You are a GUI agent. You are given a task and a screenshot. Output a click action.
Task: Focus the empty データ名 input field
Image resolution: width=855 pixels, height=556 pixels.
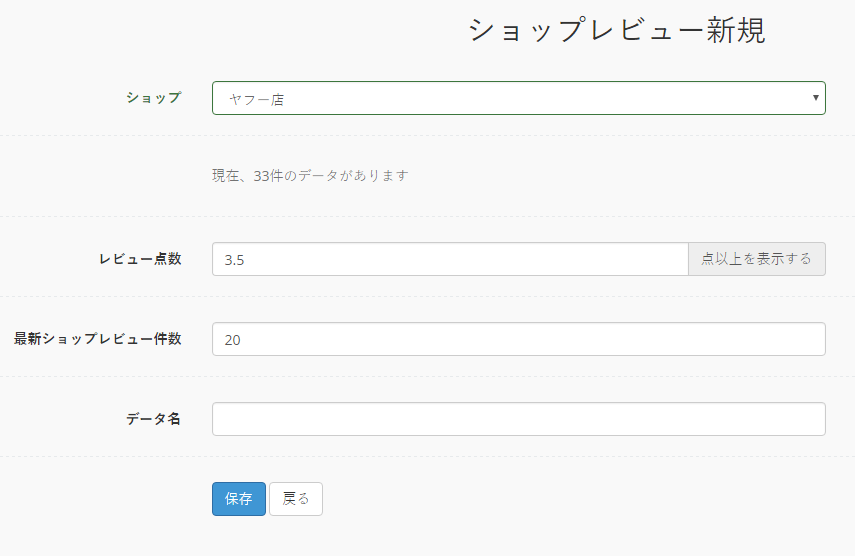coord(519,419)
